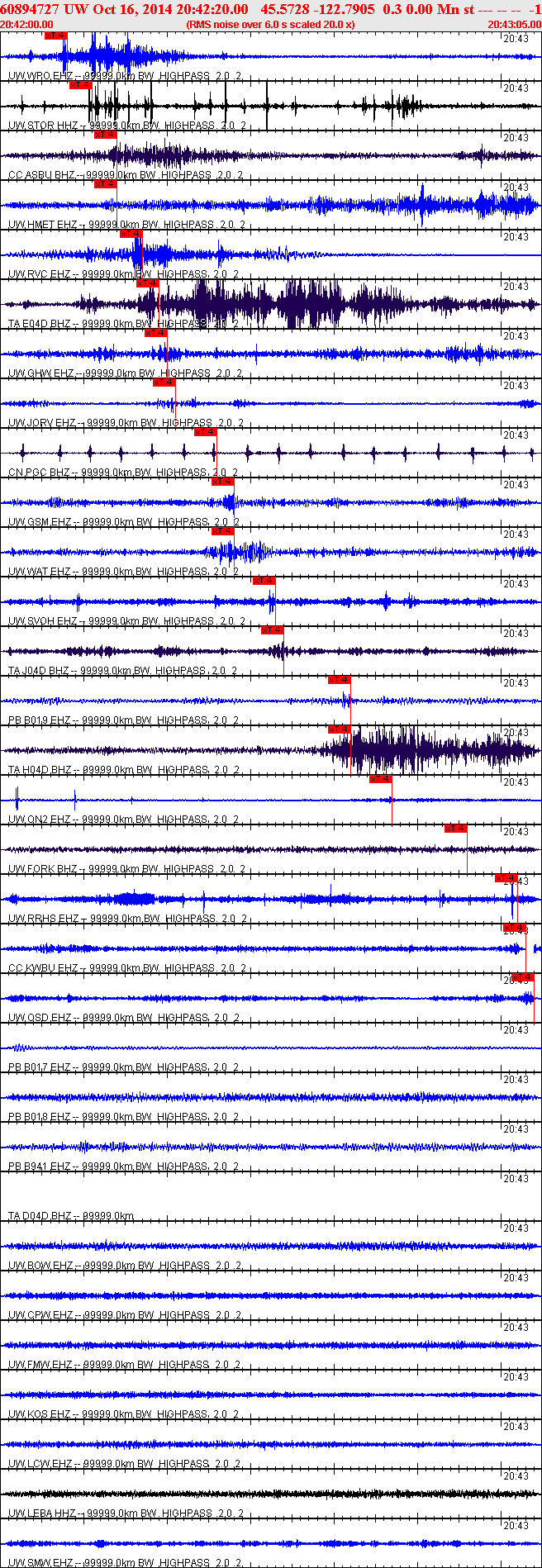Click the end time 20:43:05.00 label
The image size is (542, 1568).
514,25
